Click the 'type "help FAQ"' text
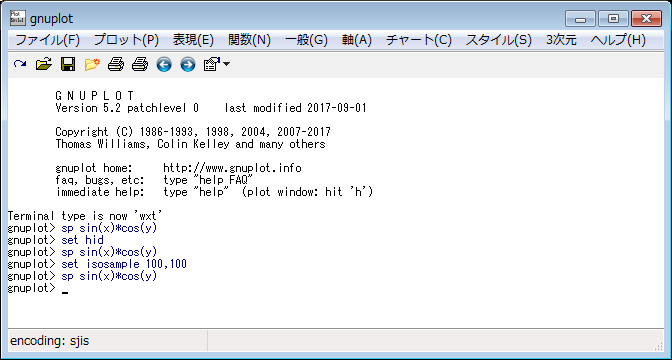This screenshot has height=360, width=672. [208, 180]
